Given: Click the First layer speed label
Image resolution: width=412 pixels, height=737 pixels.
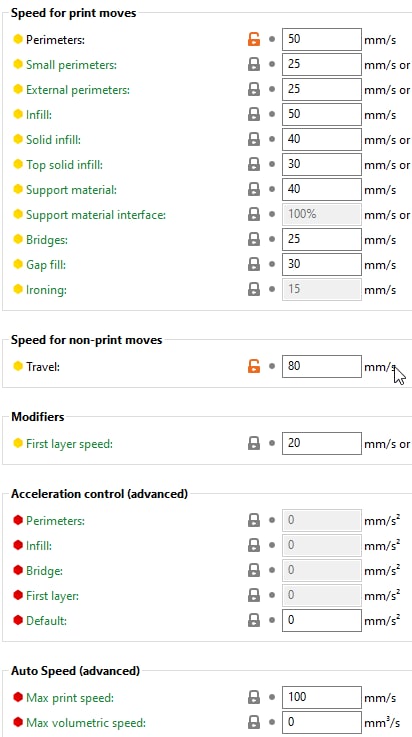Looking at the screenshot, I should pos(70,444).
